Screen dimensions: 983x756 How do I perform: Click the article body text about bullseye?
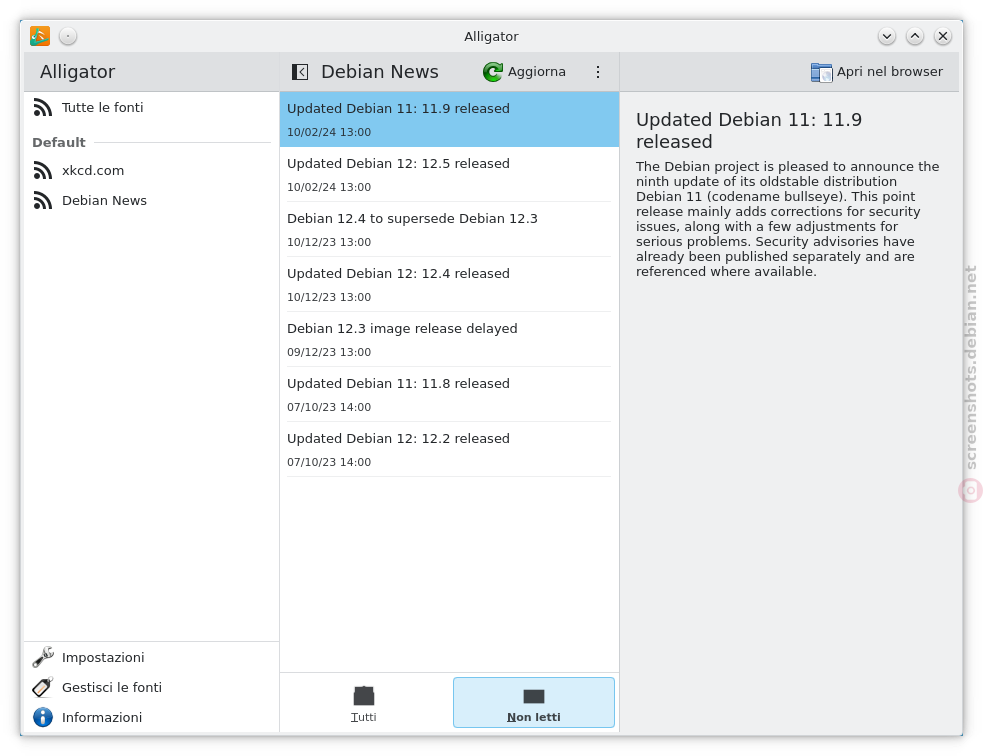(787, 219)
